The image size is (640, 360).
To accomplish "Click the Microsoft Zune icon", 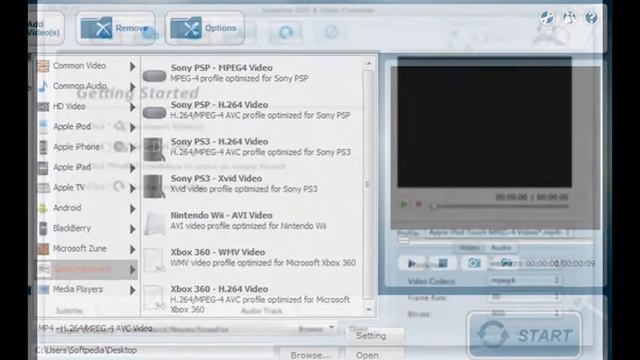I will [43, 249].
